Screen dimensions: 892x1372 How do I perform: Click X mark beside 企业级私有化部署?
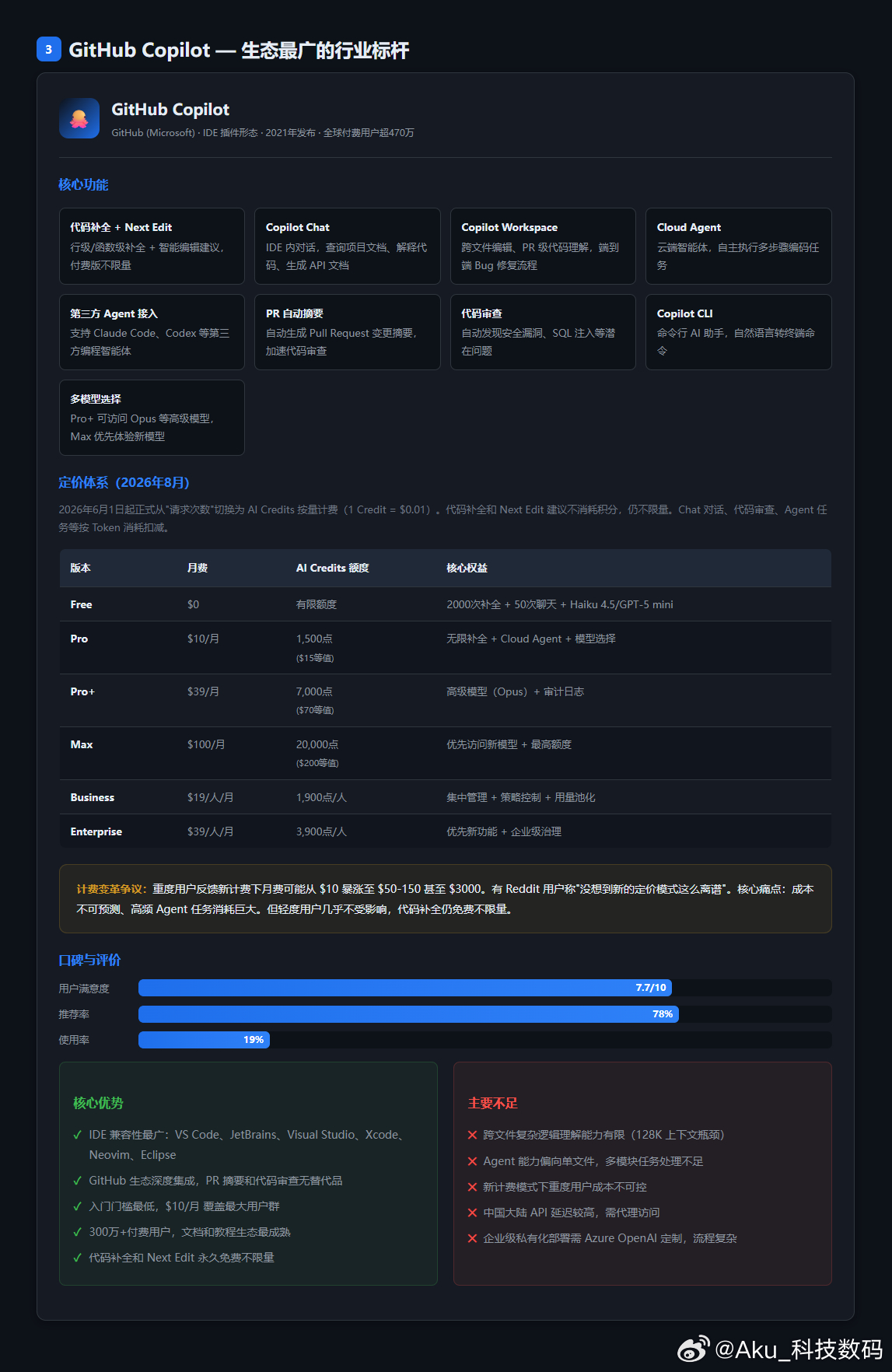(x=472, y=1238)
